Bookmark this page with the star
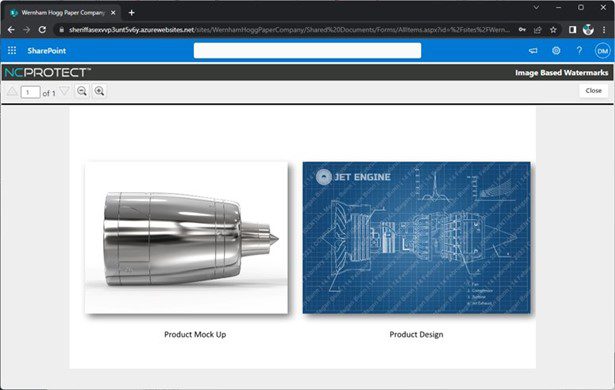 553,30
